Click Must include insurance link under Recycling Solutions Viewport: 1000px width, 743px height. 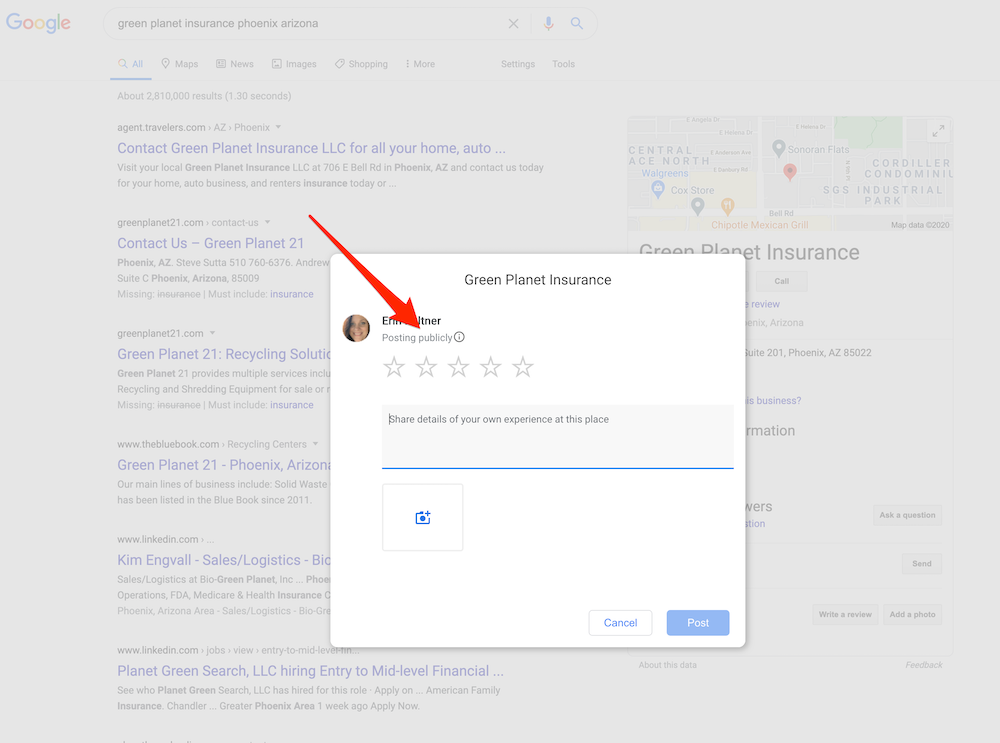coord(291,405)
